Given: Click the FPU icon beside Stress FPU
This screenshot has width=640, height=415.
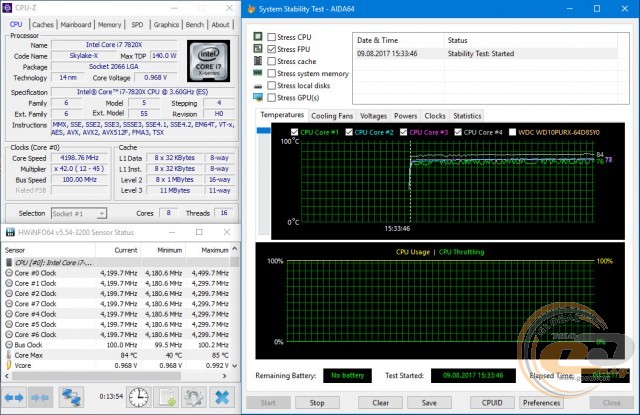Looking at the screenshot, I should [x=258, y=49].
